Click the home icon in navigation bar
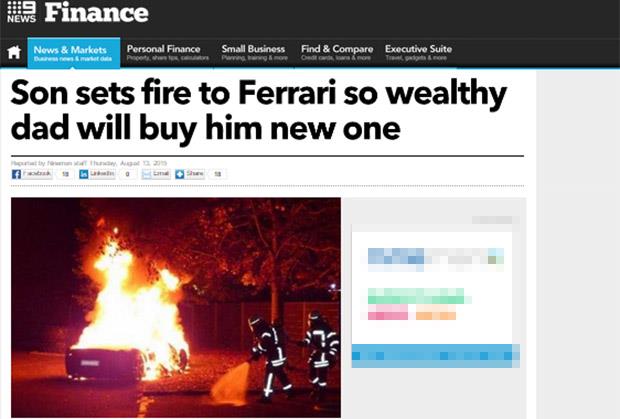 pyautogui.click(x=14, y=52)
